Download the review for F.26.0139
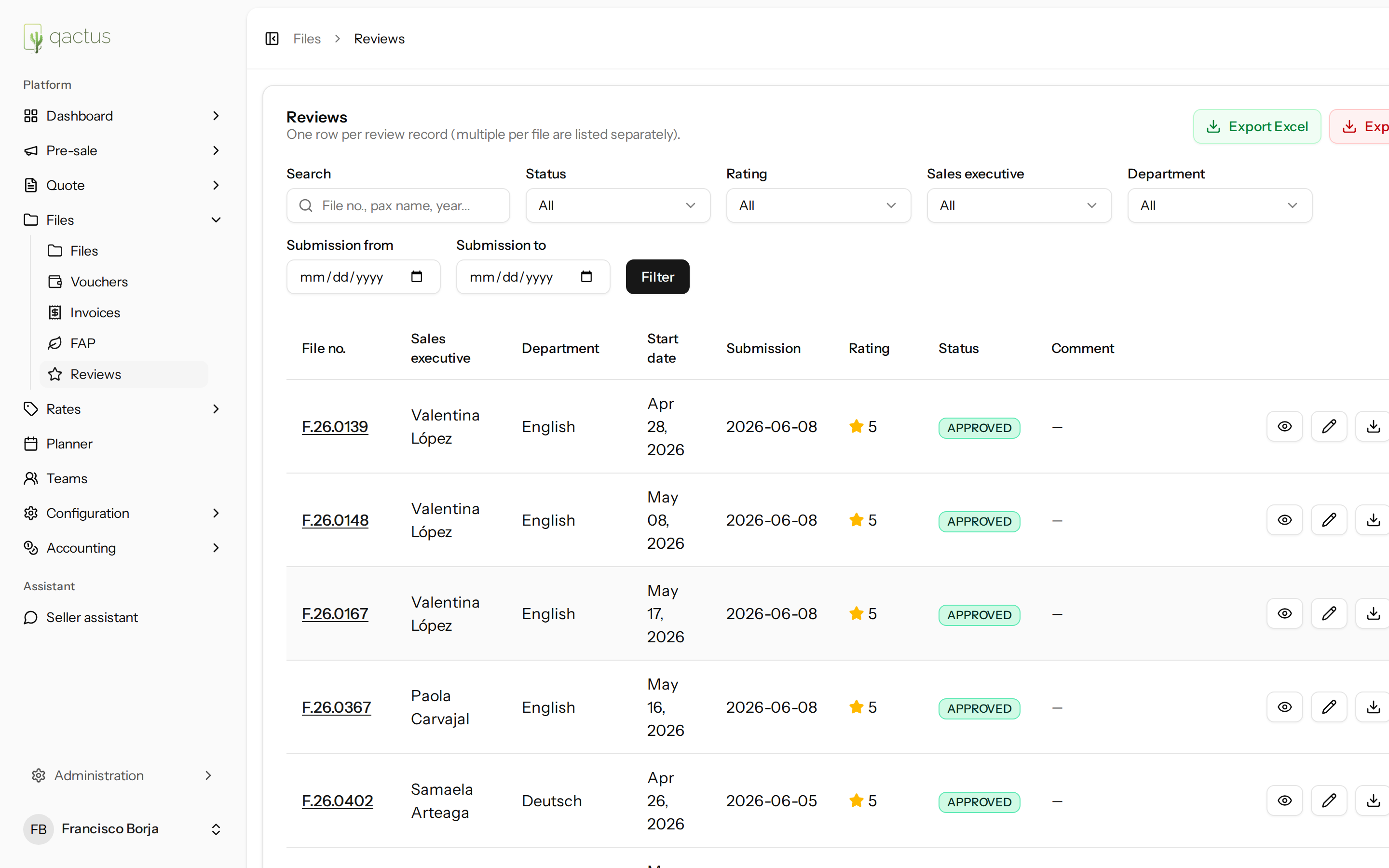The height and width of the screenshot is (868, 1389). 1373,427
